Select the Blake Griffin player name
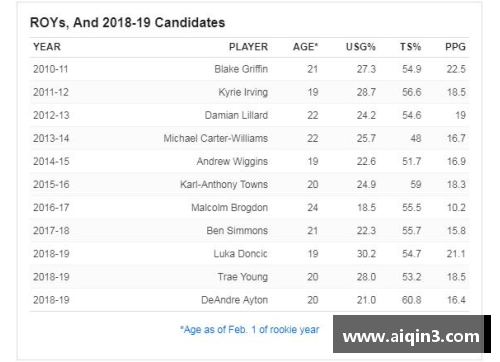 click(x=241, y=69)
